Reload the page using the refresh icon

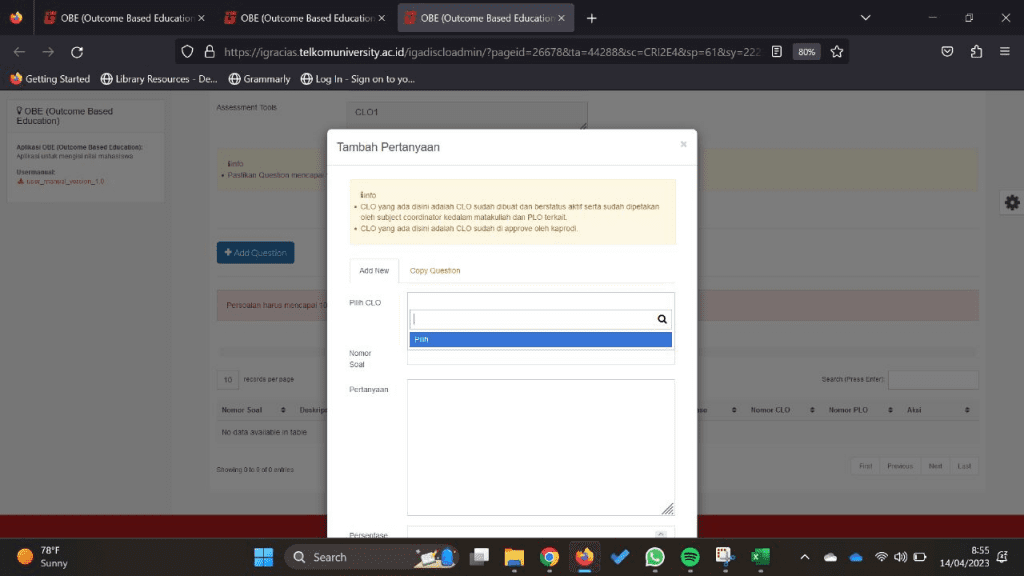tap(77, 52)
